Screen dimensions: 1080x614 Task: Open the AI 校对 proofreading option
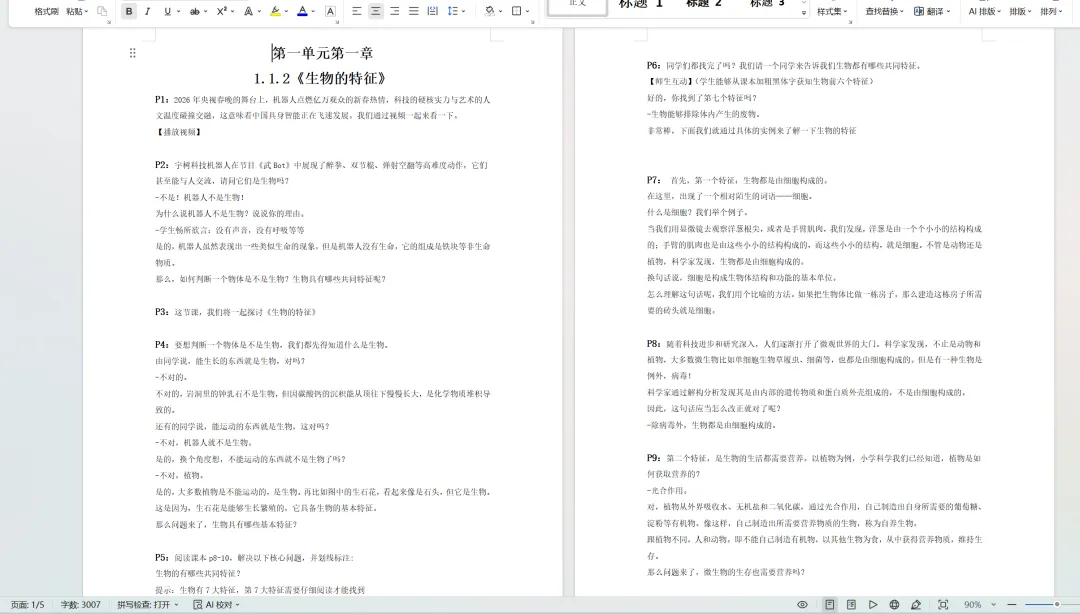[x=216, y=604]
